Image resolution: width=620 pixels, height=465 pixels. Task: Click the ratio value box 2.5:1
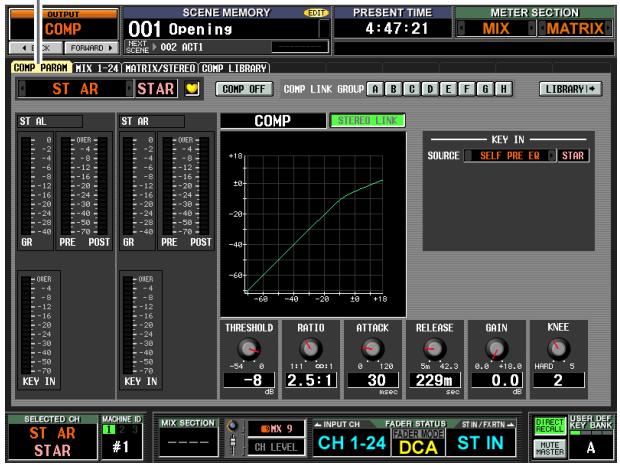pyautogui.click(x=311, y=380)
